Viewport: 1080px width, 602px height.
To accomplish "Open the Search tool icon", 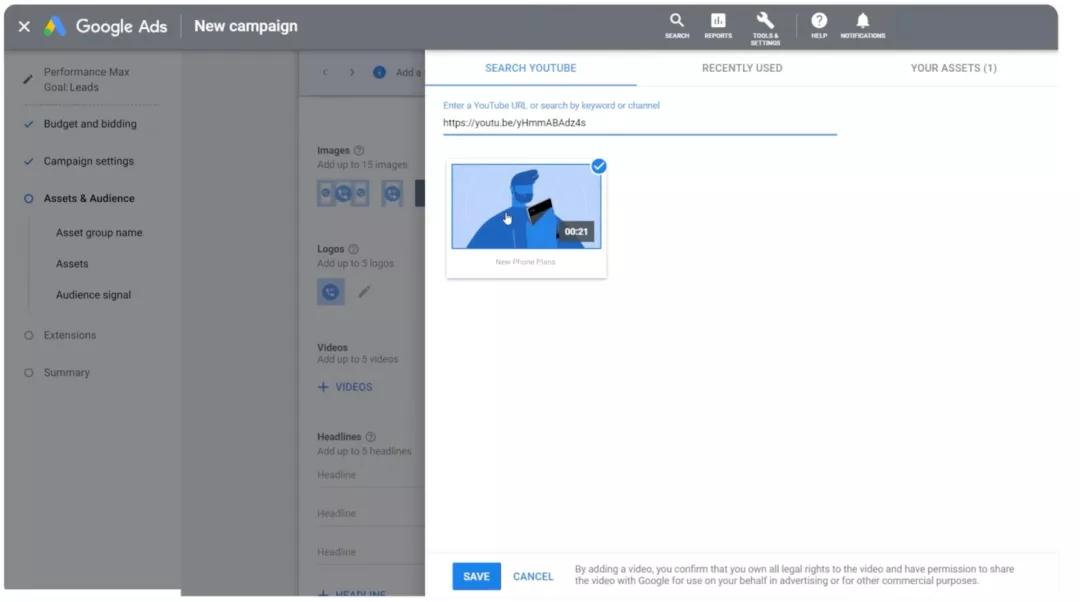I will [x=676, y=21].
